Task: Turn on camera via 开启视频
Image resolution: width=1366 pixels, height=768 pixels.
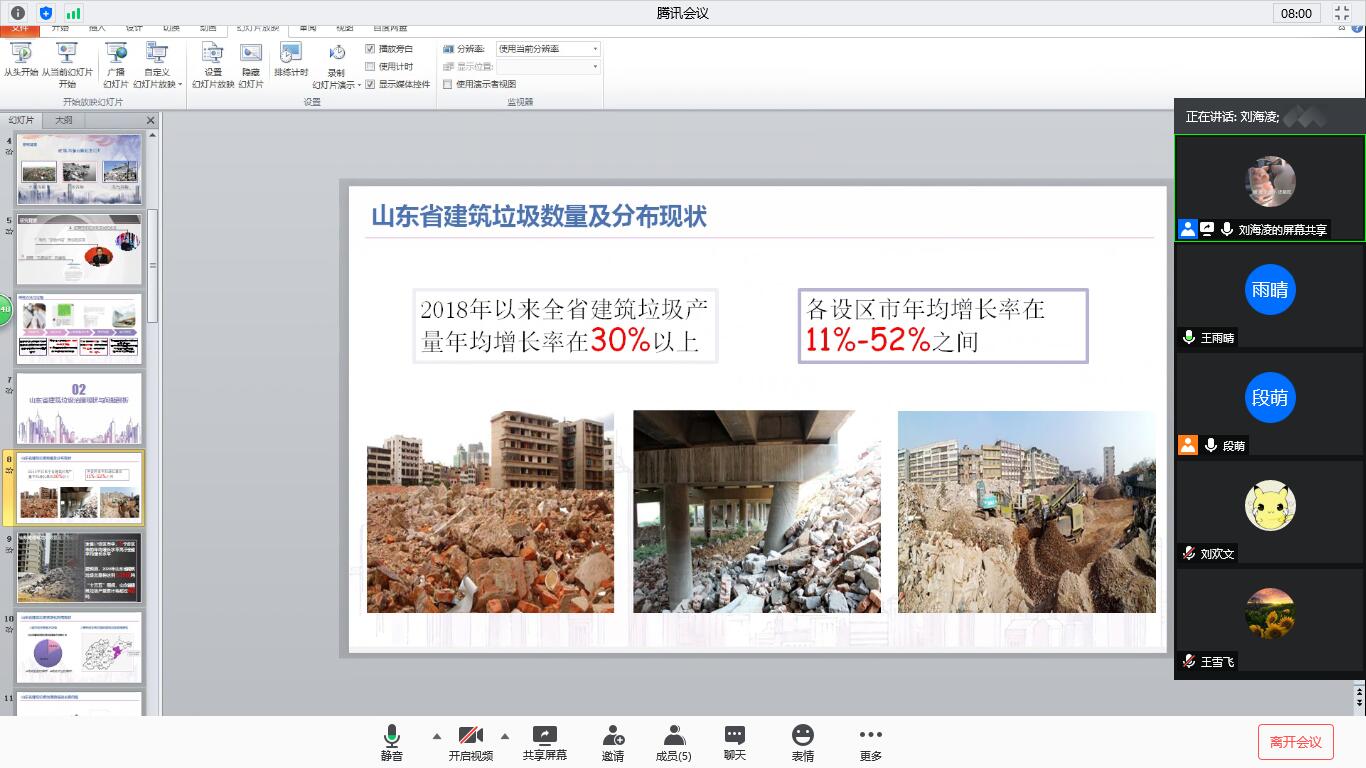Action: pos(470,743)
